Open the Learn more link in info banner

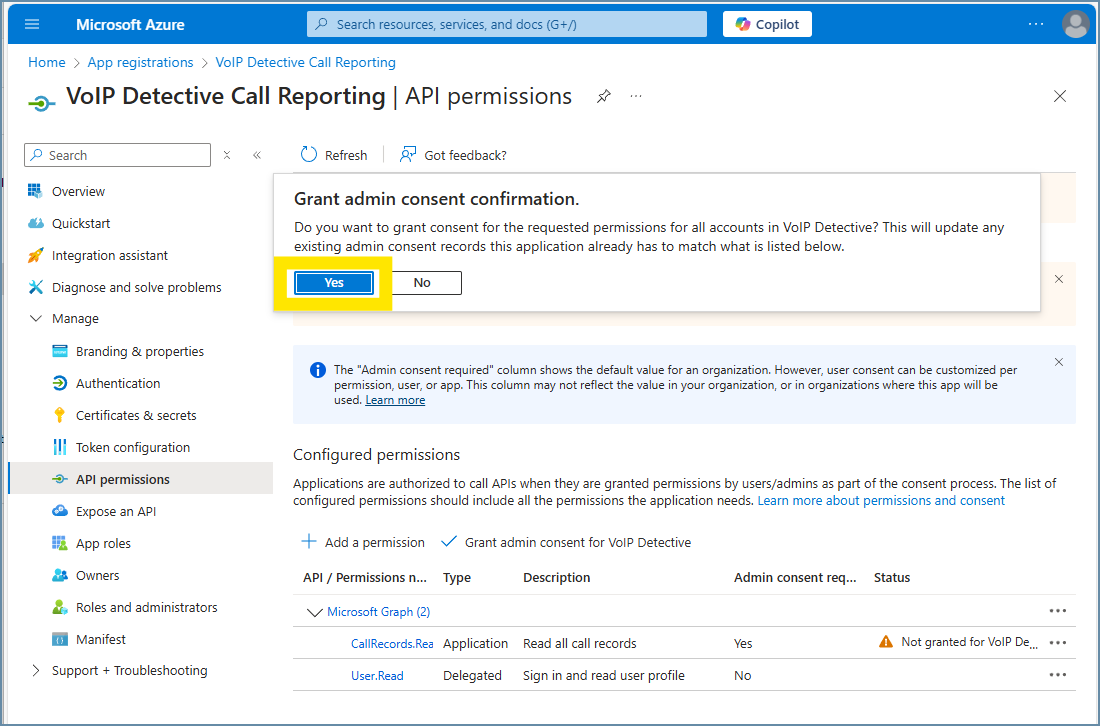tap(395, 400)
